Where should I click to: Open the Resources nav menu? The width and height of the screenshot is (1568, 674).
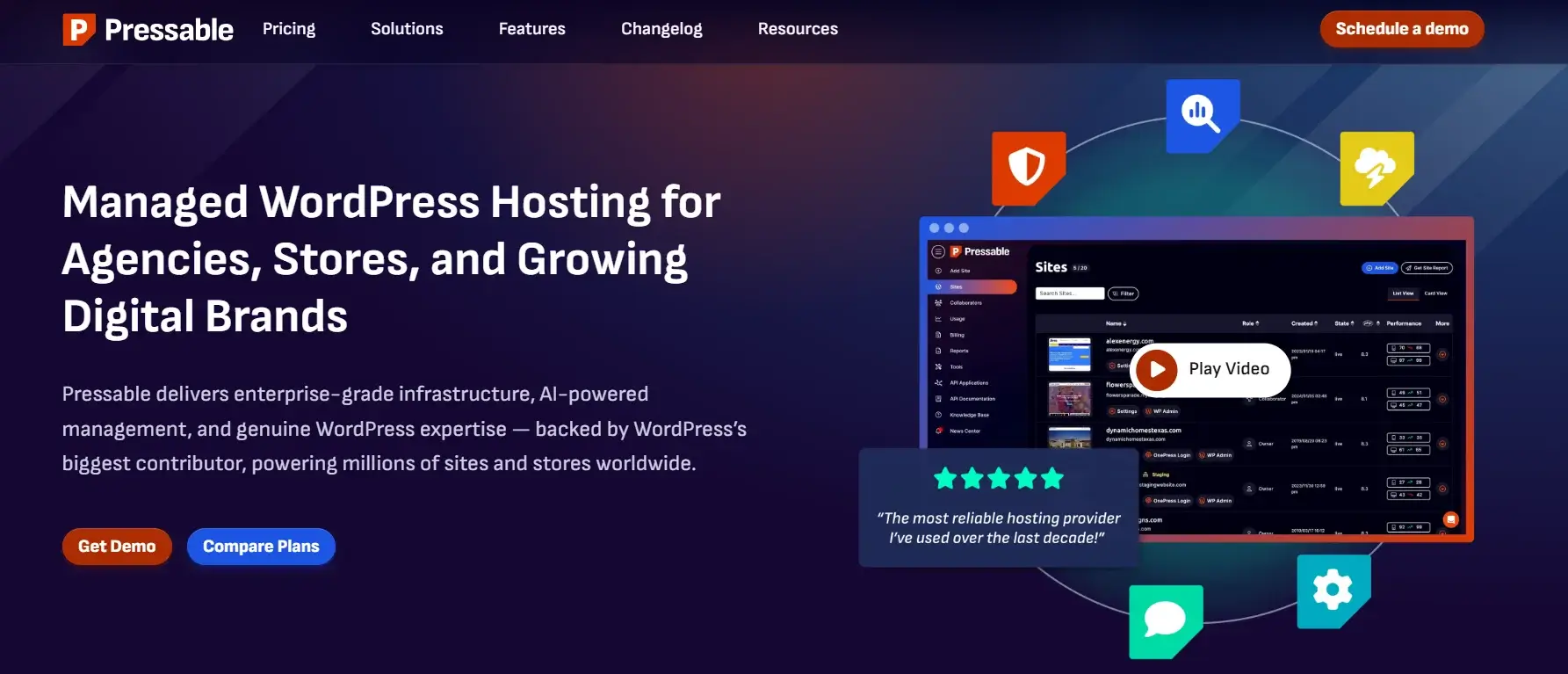tap(798, 29)
